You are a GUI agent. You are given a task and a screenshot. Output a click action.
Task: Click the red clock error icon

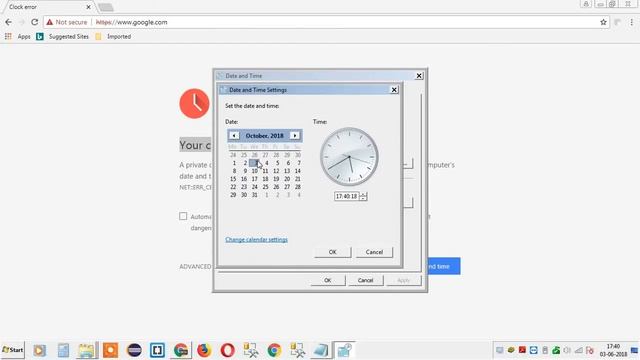194,104
